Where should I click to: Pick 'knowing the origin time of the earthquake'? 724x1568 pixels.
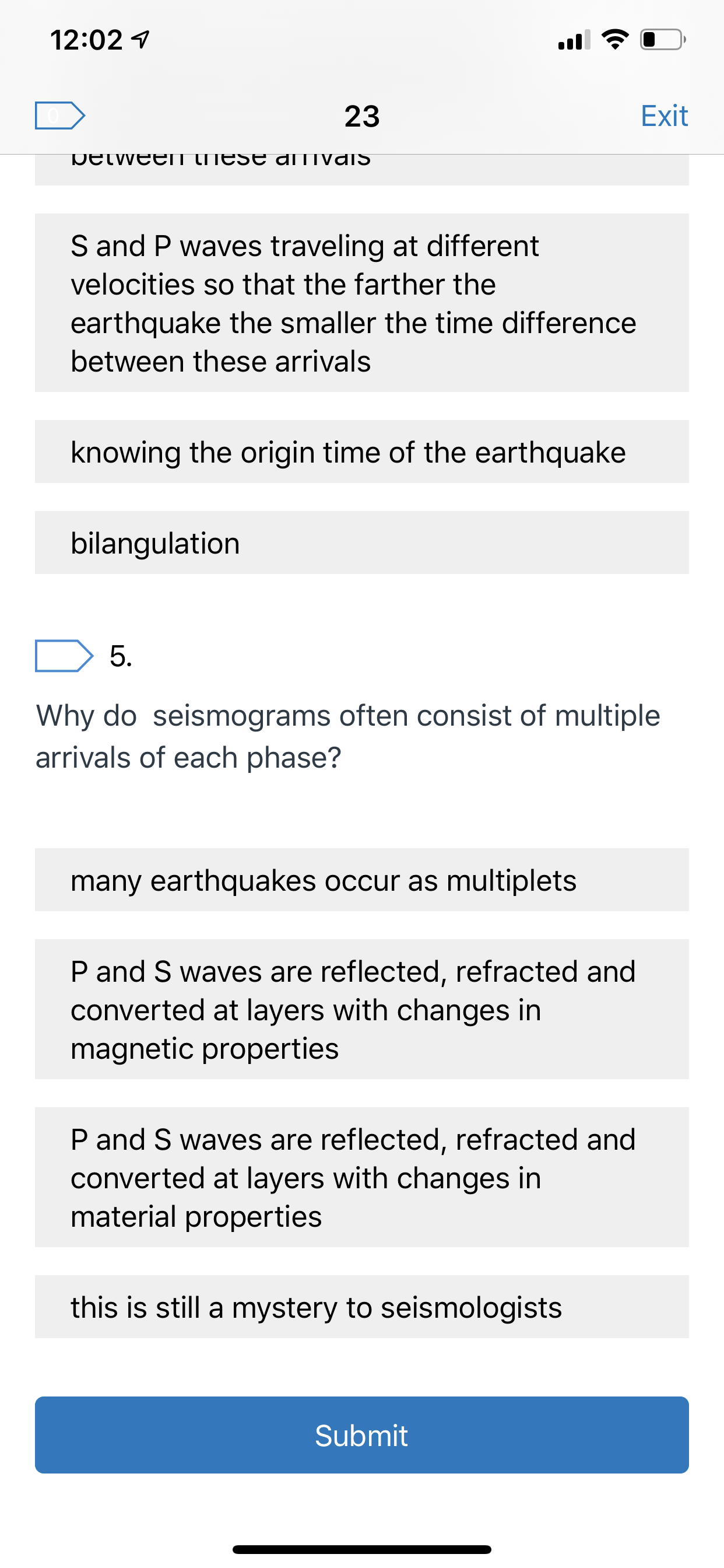click(x=362, y=452)
